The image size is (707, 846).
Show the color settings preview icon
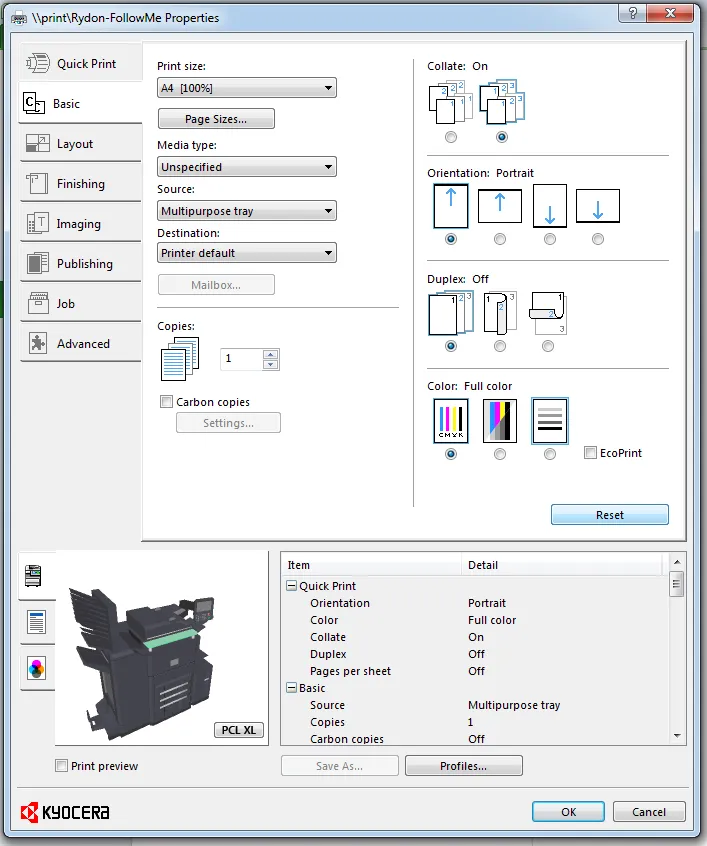pos(37,669)
